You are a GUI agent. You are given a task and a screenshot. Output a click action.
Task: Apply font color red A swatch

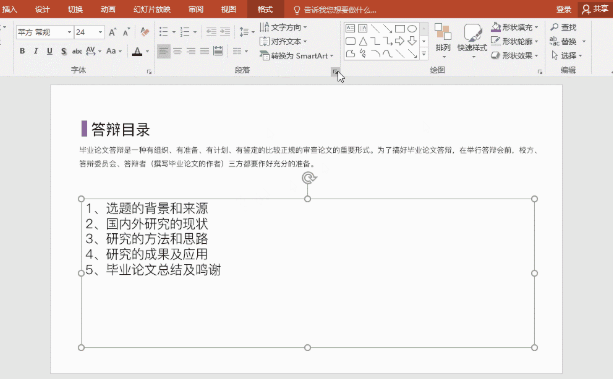137,51
